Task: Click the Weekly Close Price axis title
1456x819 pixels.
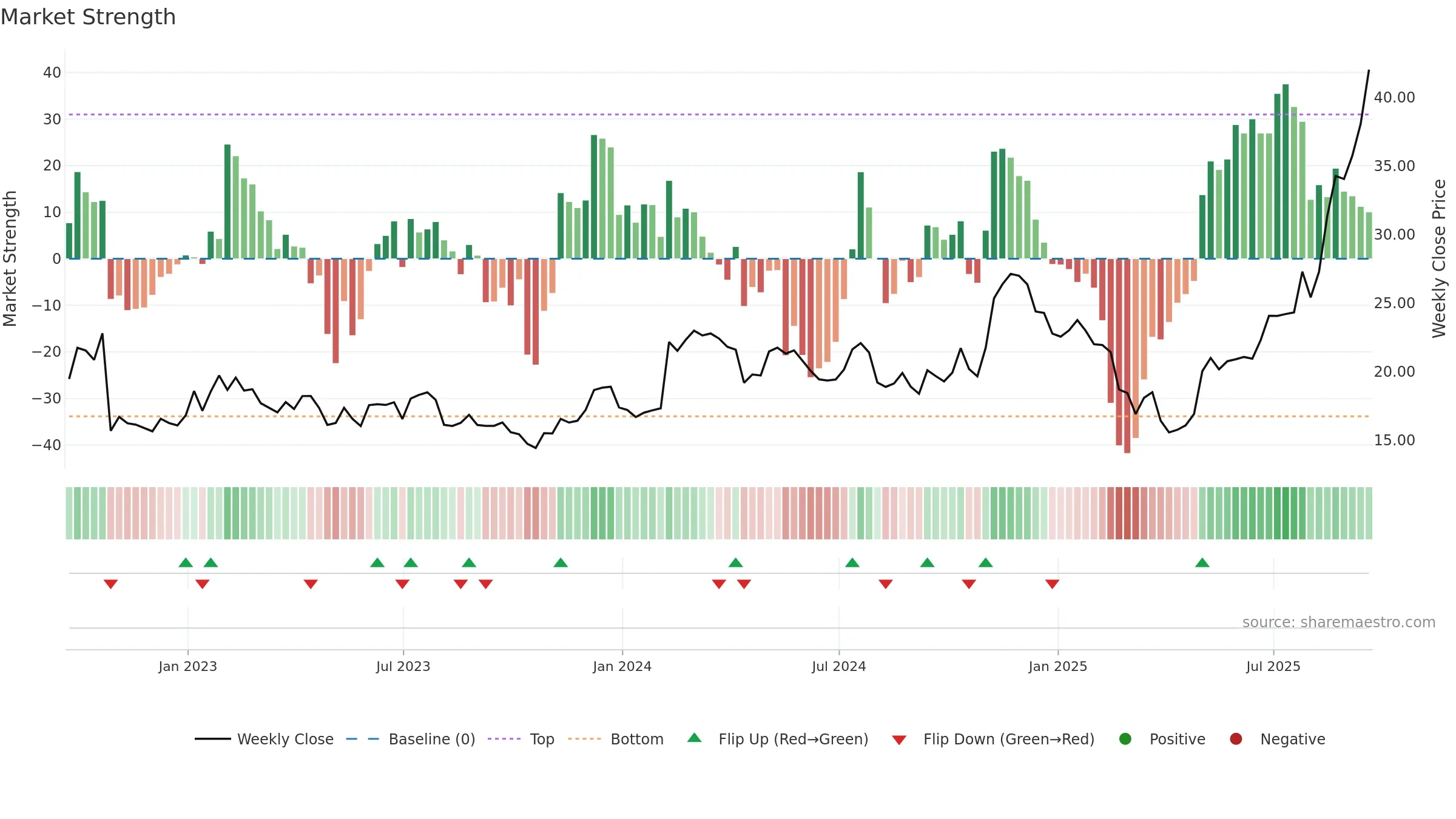Action: point(1439,258)
